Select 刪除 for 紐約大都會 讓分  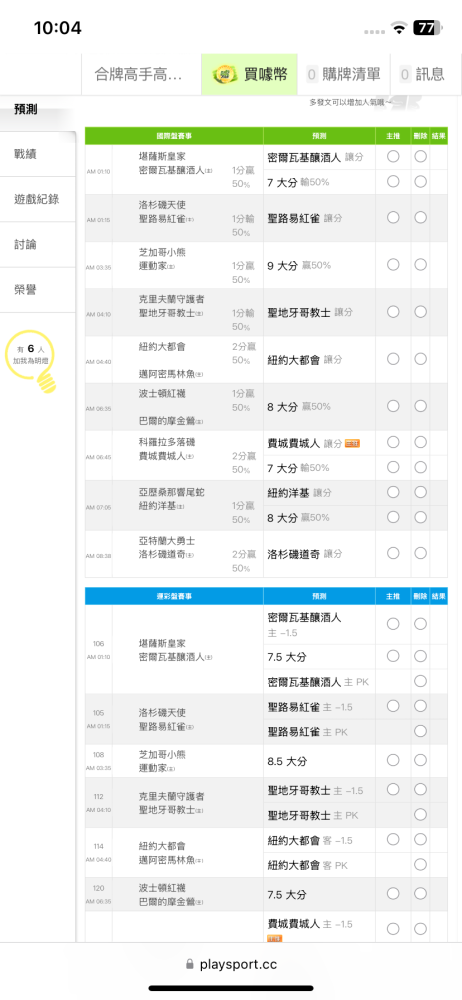[421, 358]
